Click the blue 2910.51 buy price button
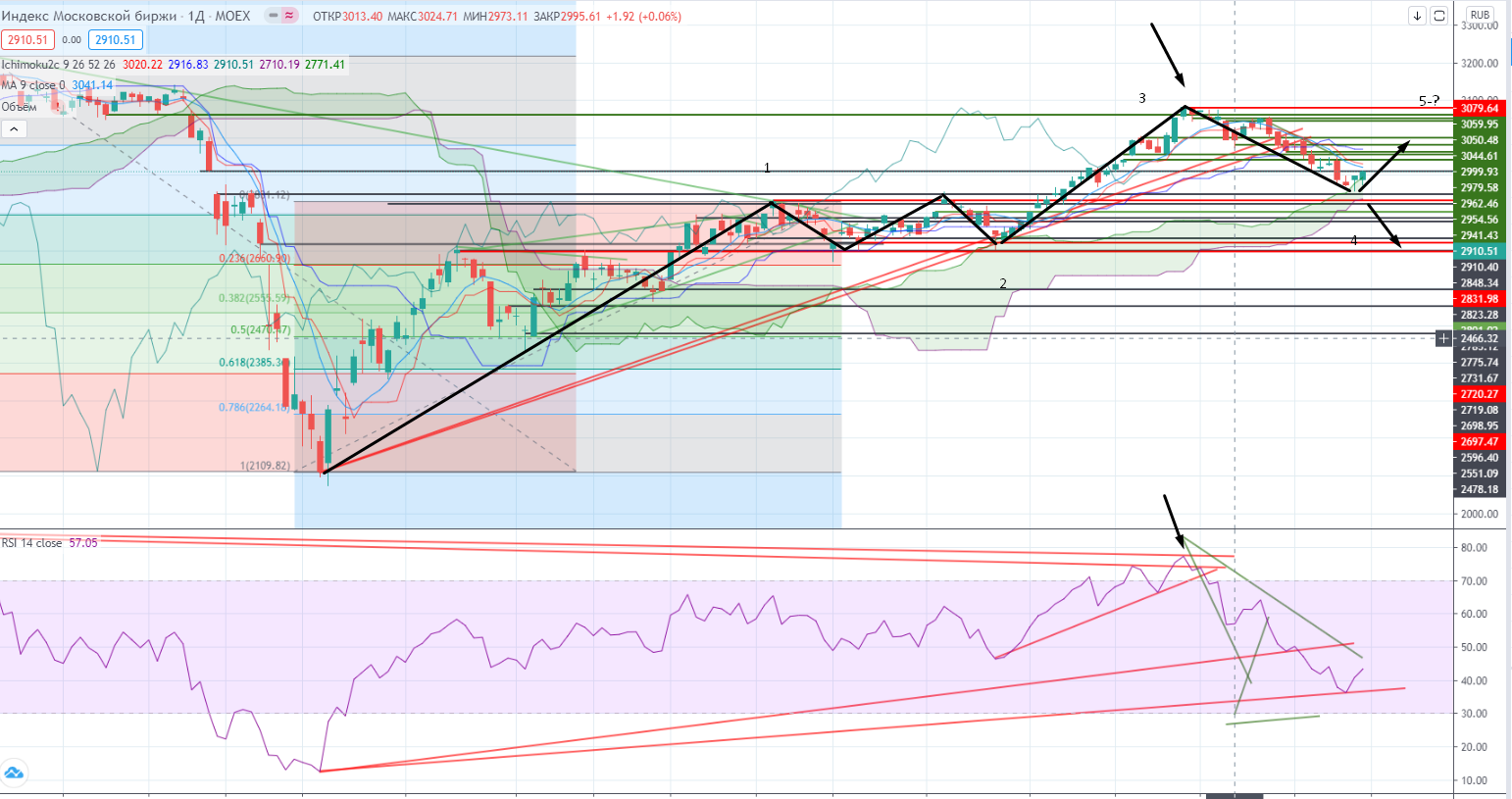The image size is (1512, 799). (116, 40)
